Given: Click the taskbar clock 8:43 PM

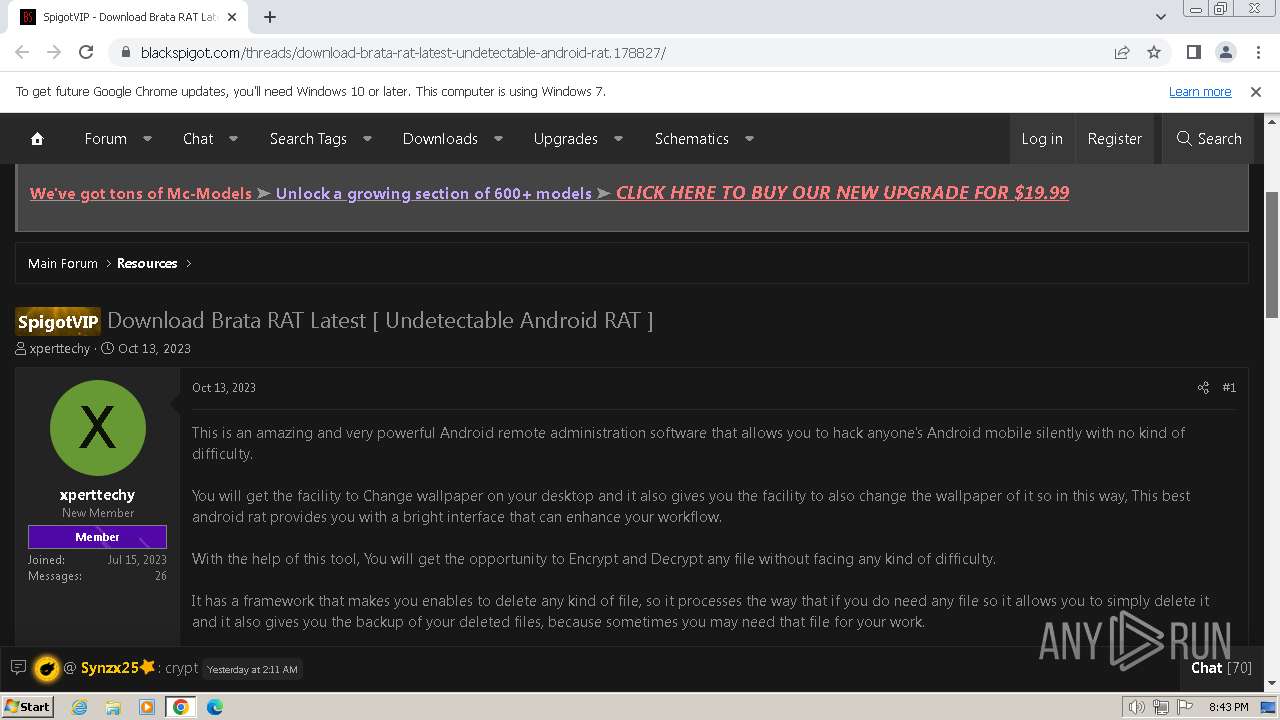Looking at the screenshot, I should 1228,707.
